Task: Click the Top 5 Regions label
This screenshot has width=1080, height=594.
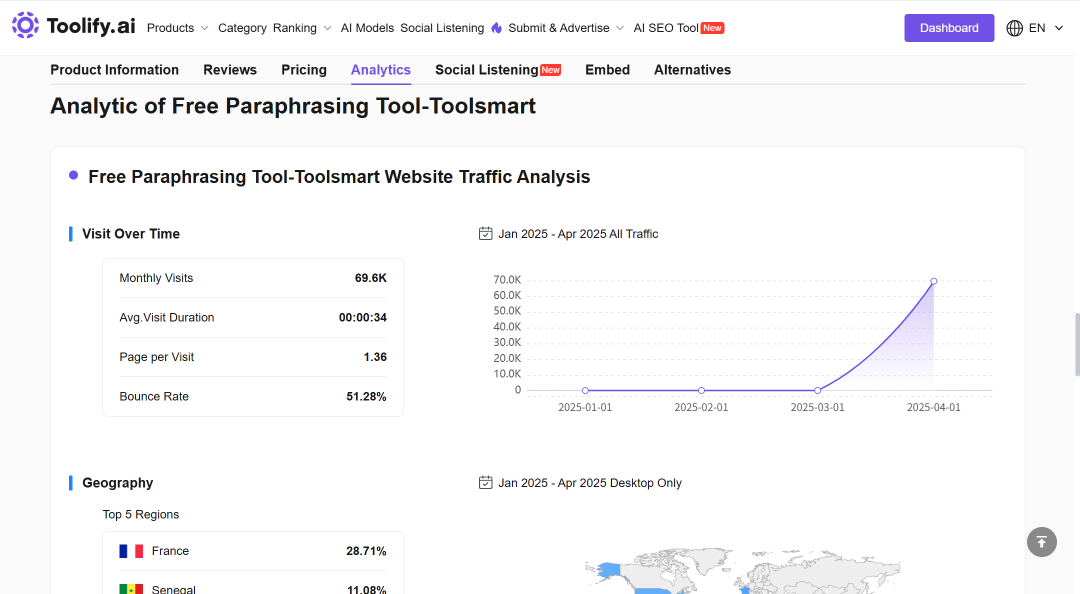Action: pyautogui.click(x=141, y=515)
